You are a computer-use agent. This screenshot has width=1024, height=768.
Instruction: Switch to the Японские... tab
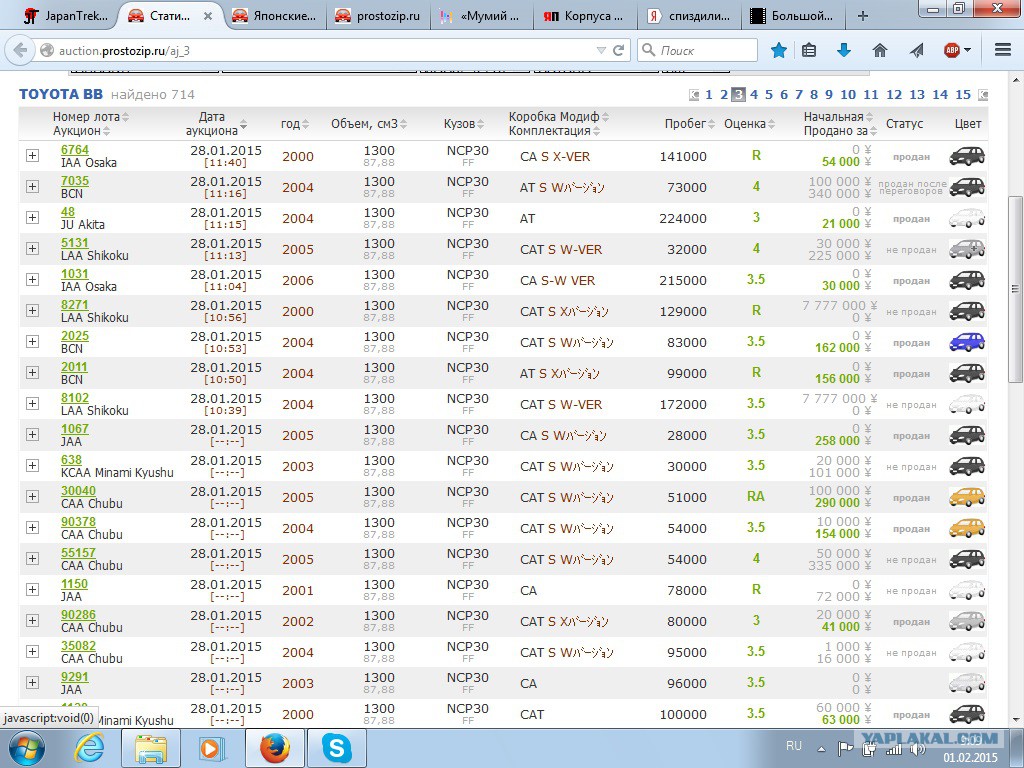click(274, 16)
